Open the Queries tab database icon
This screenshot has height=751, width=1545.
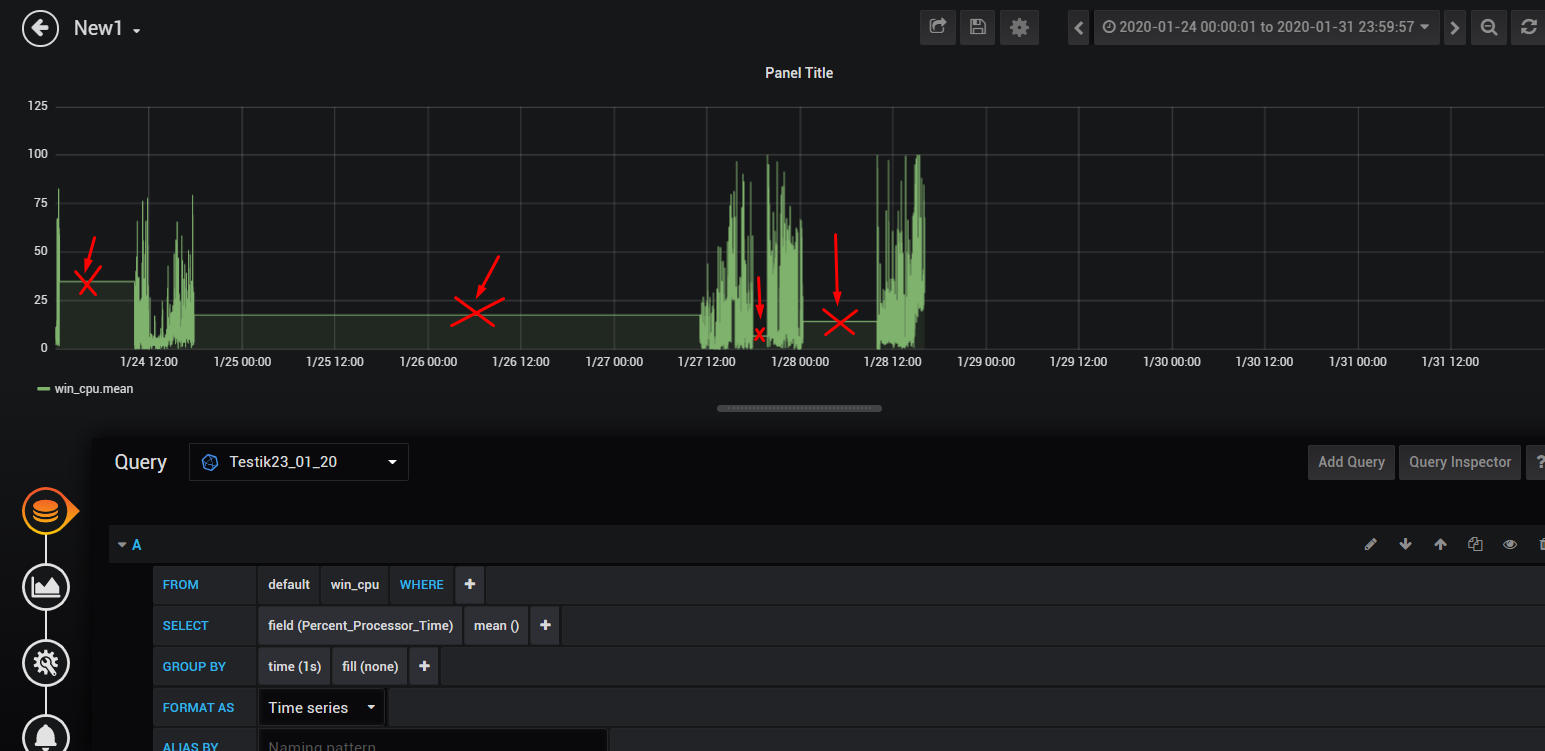46,511
